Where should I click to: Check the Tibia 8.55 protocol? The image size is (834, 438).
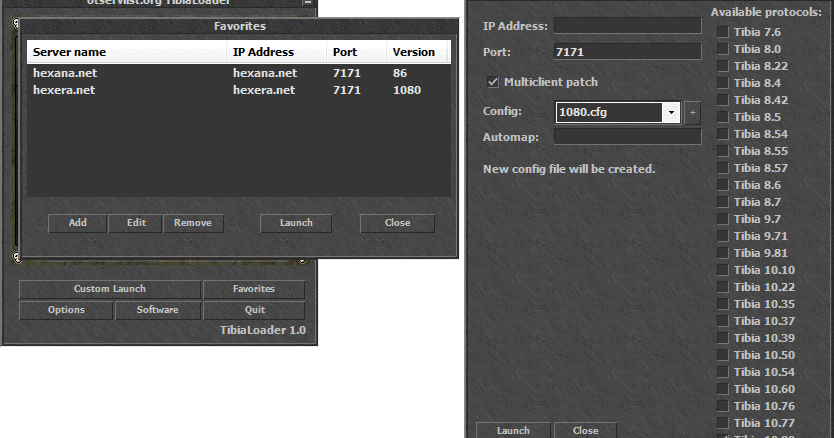[x=722, y=151]
